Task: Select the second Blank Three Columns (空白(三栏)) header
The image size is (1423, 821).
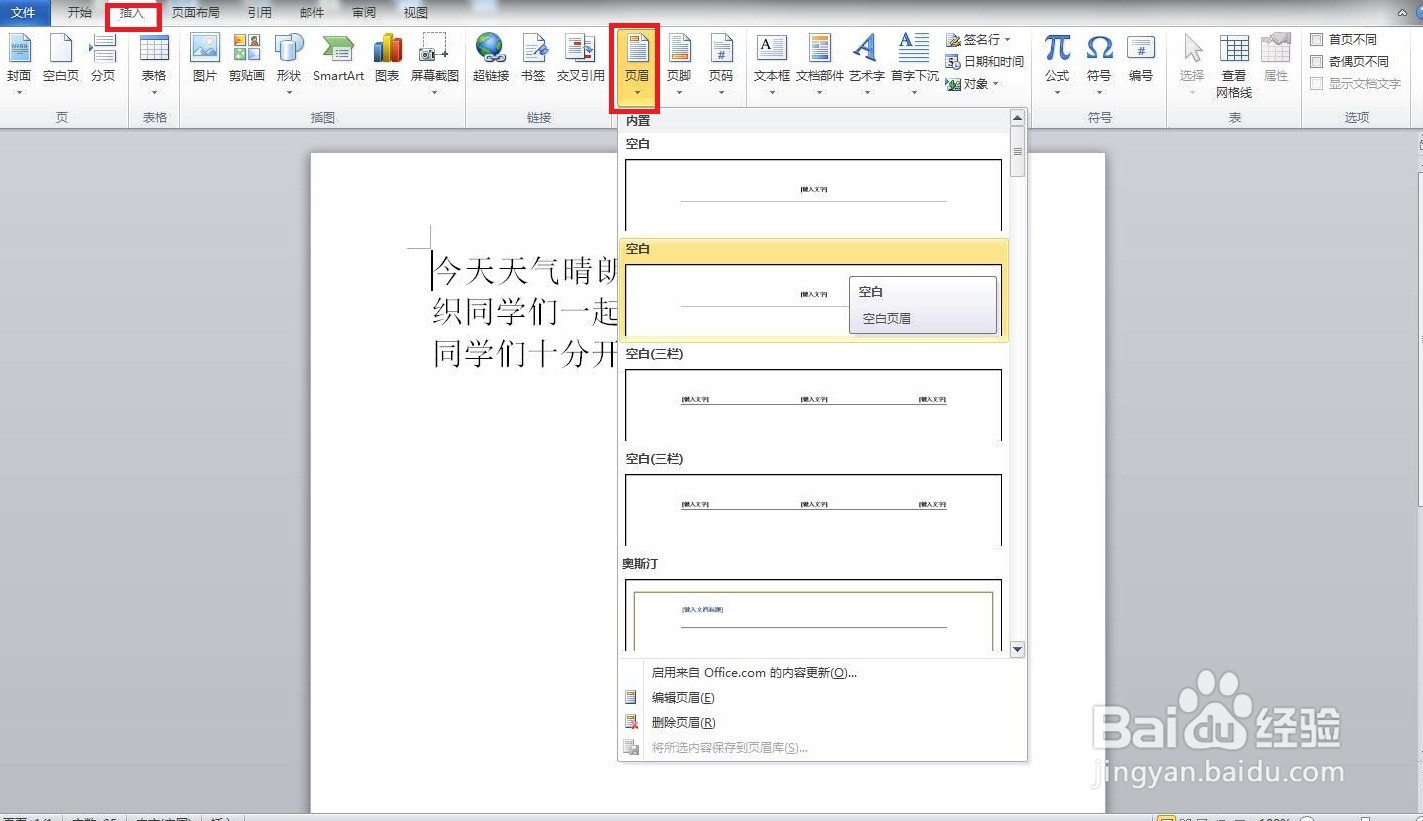Action: click(x=813, y=510)
